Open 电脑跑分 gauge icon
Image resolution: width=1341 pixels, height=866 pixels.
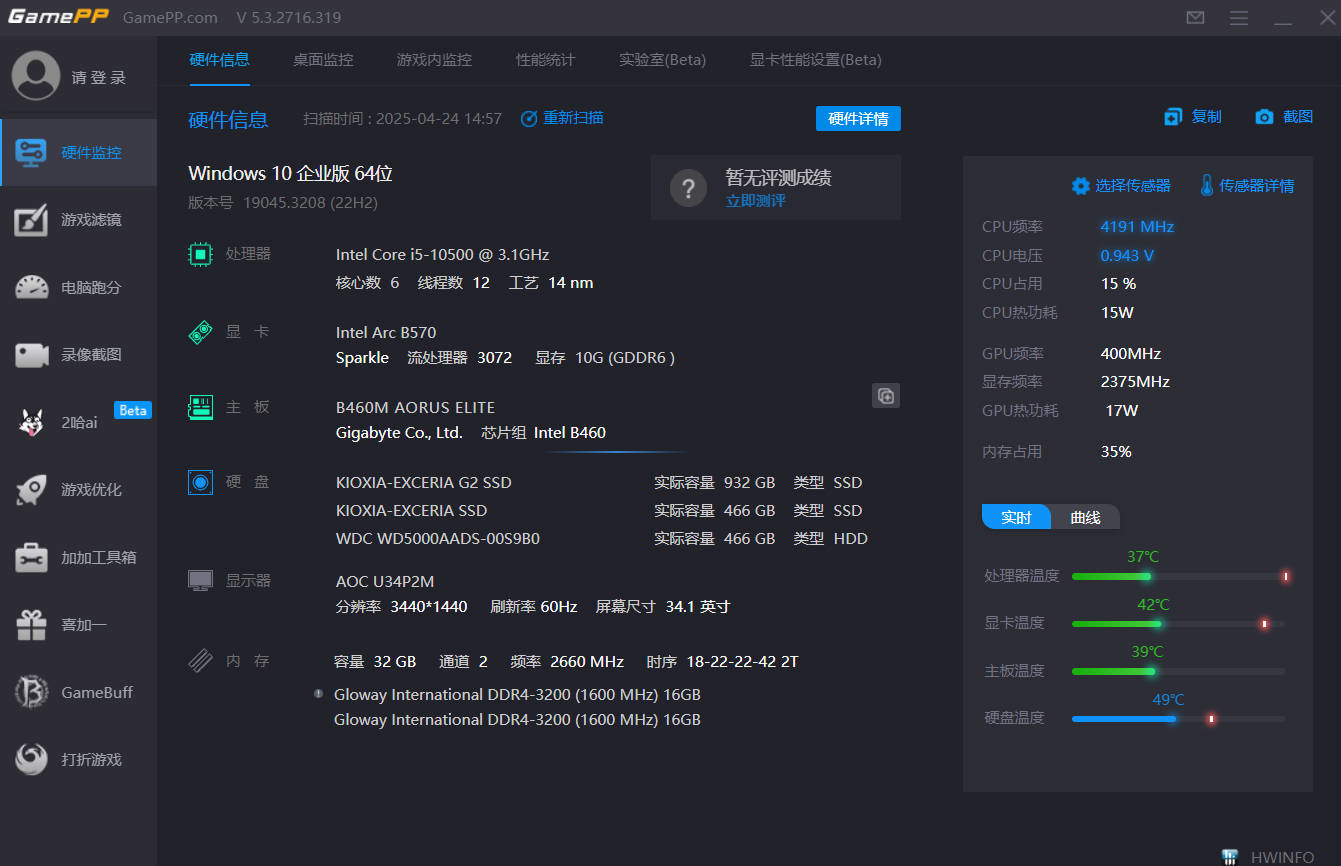31,287
